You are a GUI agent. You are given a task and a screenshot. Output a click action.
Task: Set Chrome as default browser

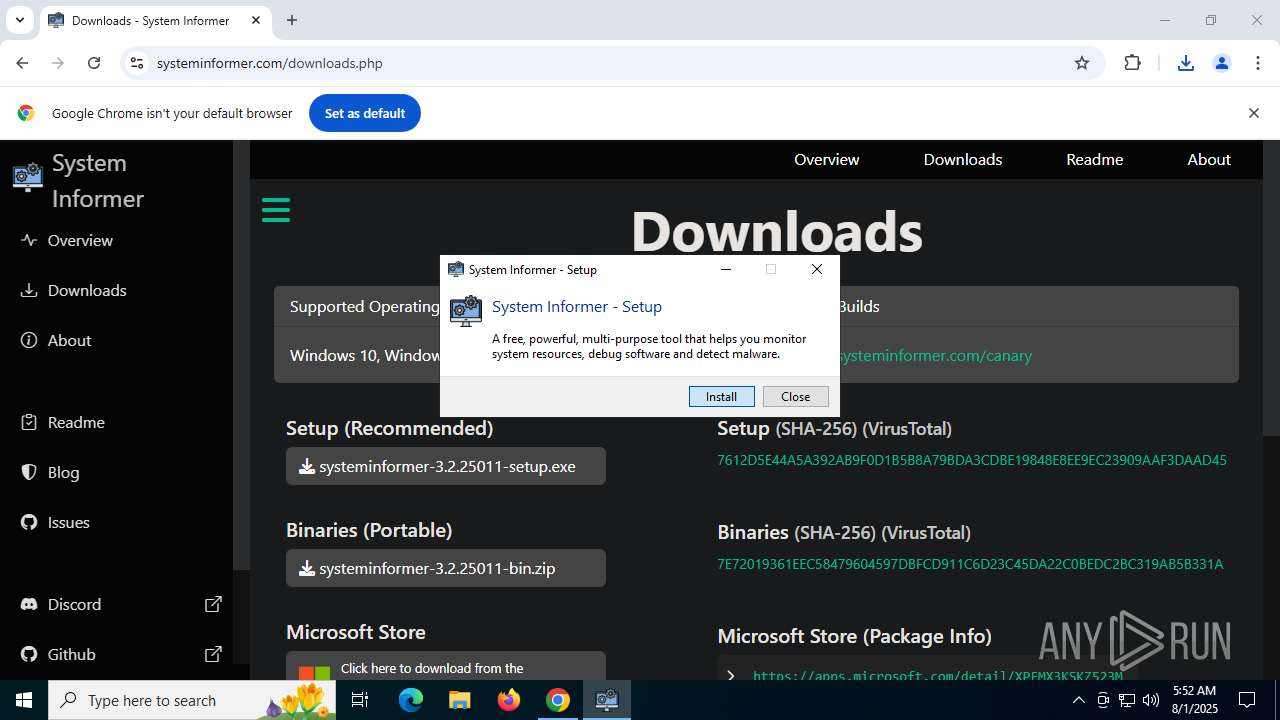365,113
